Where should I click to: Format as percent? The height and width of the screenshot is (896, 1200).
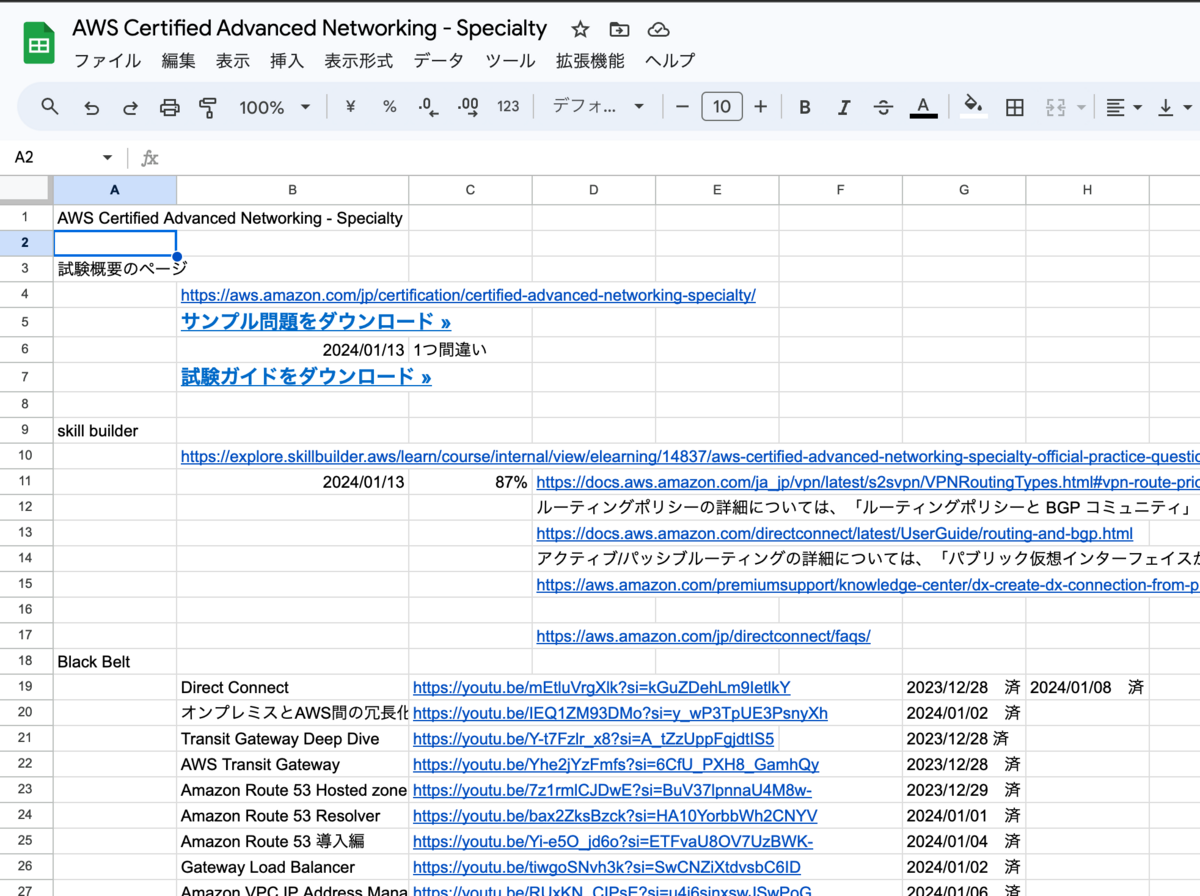(390, 107)
